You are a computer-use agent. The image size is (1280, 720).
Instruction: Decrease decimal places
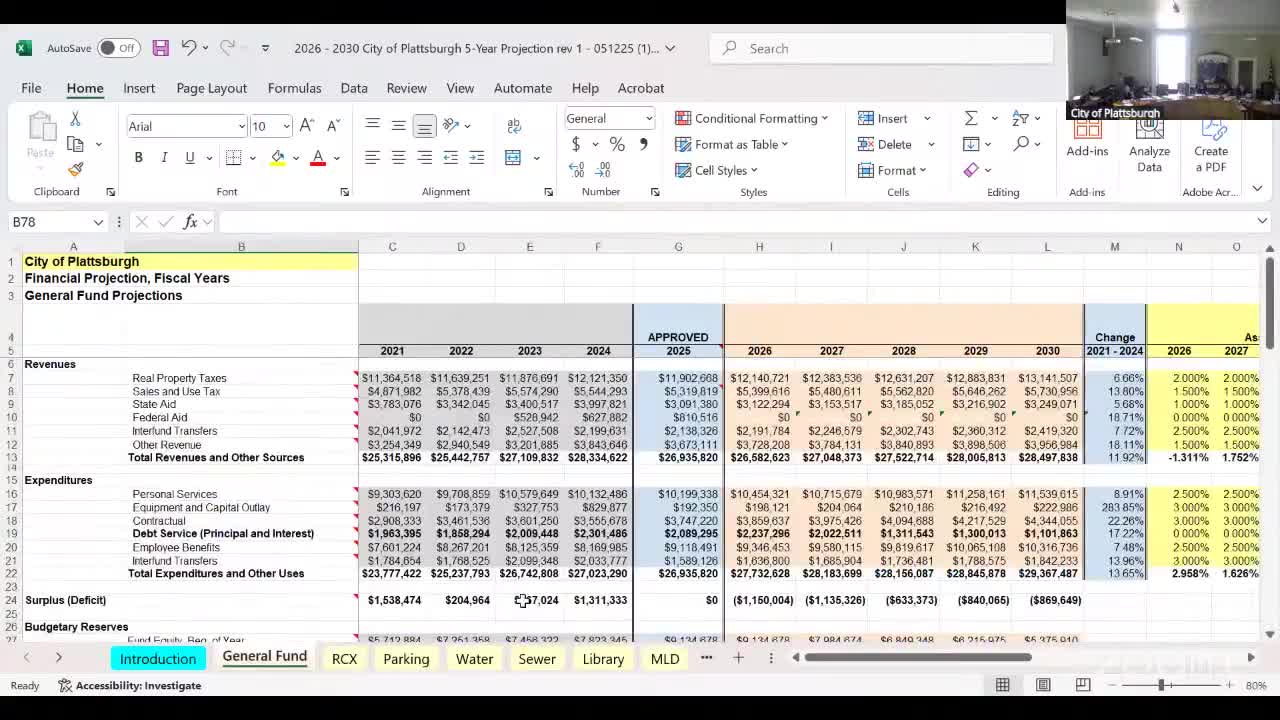click(603, 170)
